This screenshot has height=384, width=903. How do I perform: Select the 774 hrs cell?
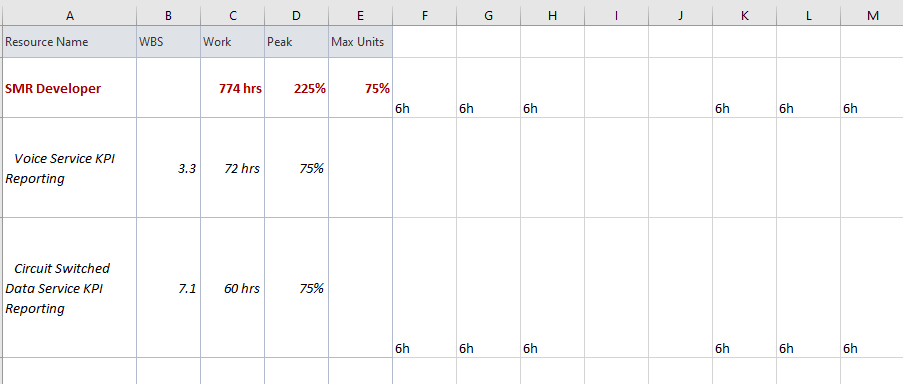coord(233,88)
